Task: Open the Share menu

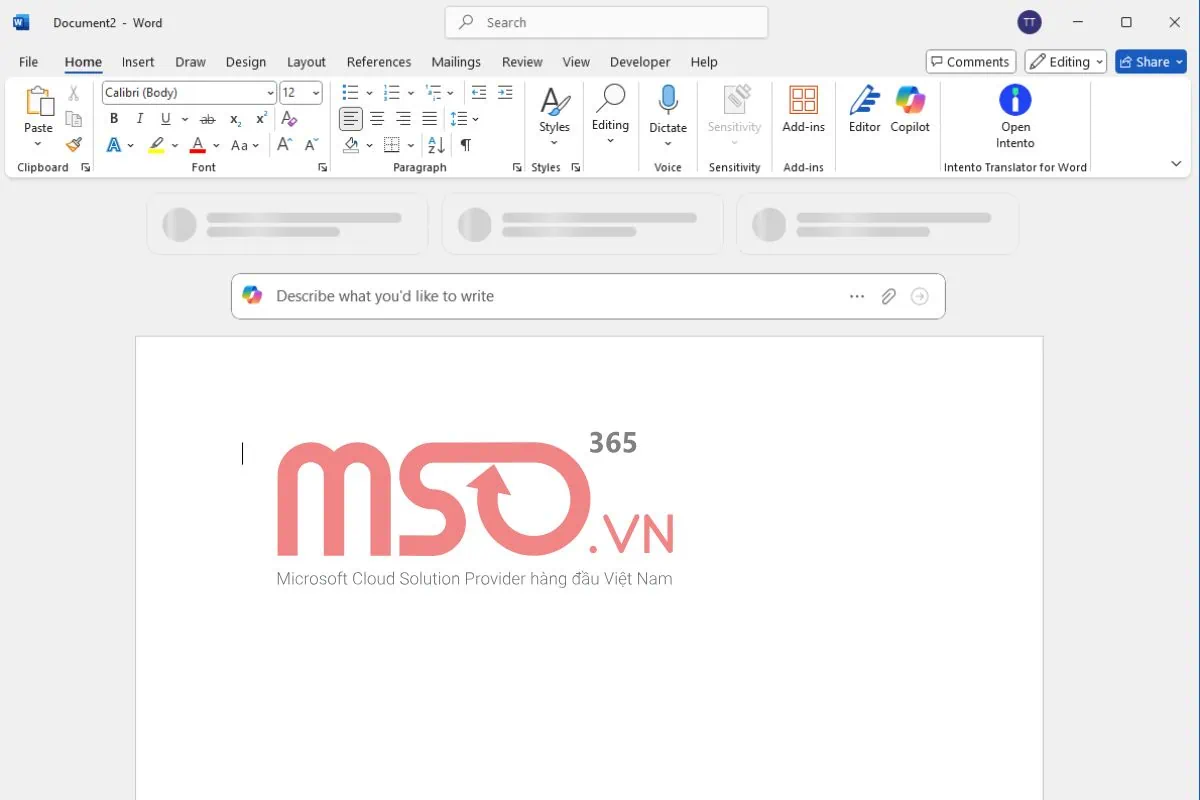Action: (1150, 61)
